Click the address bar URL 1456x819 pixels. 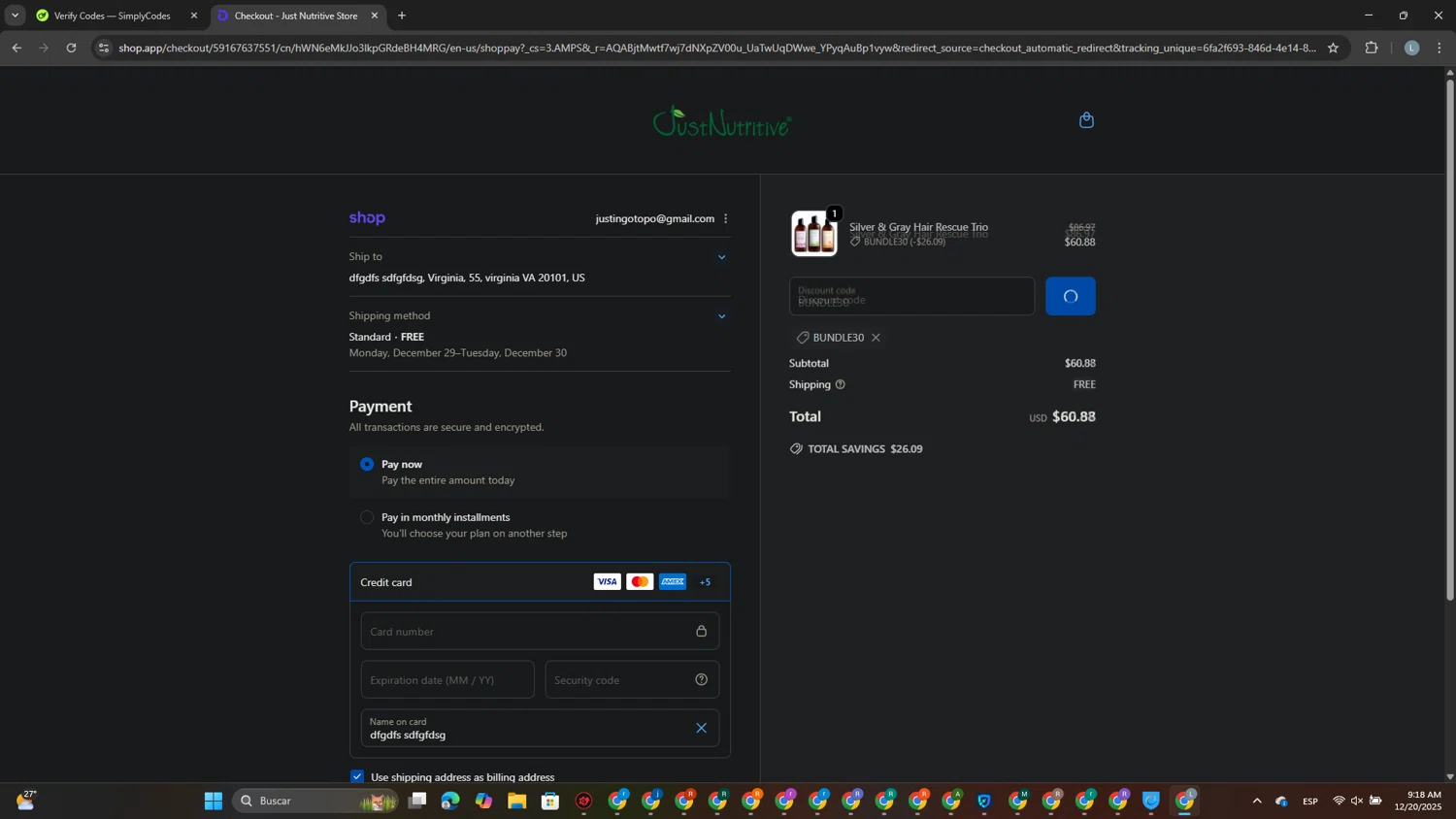[x=717, y=48]
